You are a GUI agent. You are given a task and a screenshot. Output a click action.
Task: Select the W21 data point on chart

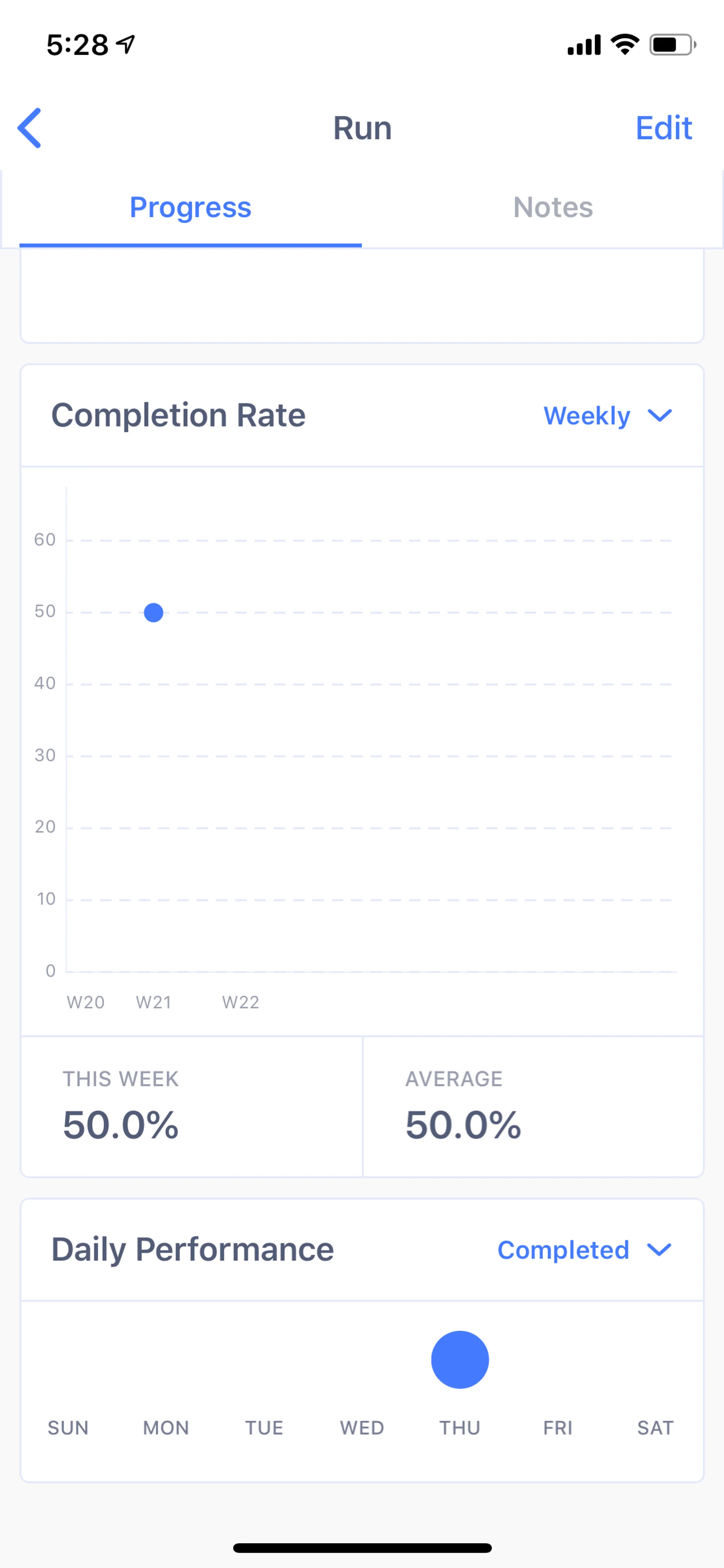pyautogui.click(x=153, y=612)
